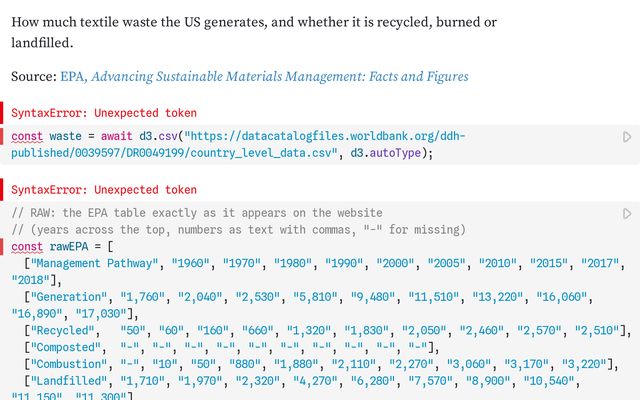Run the rawEPA cell
Viewport: 640px width, 400px height.
coord(627,213)
